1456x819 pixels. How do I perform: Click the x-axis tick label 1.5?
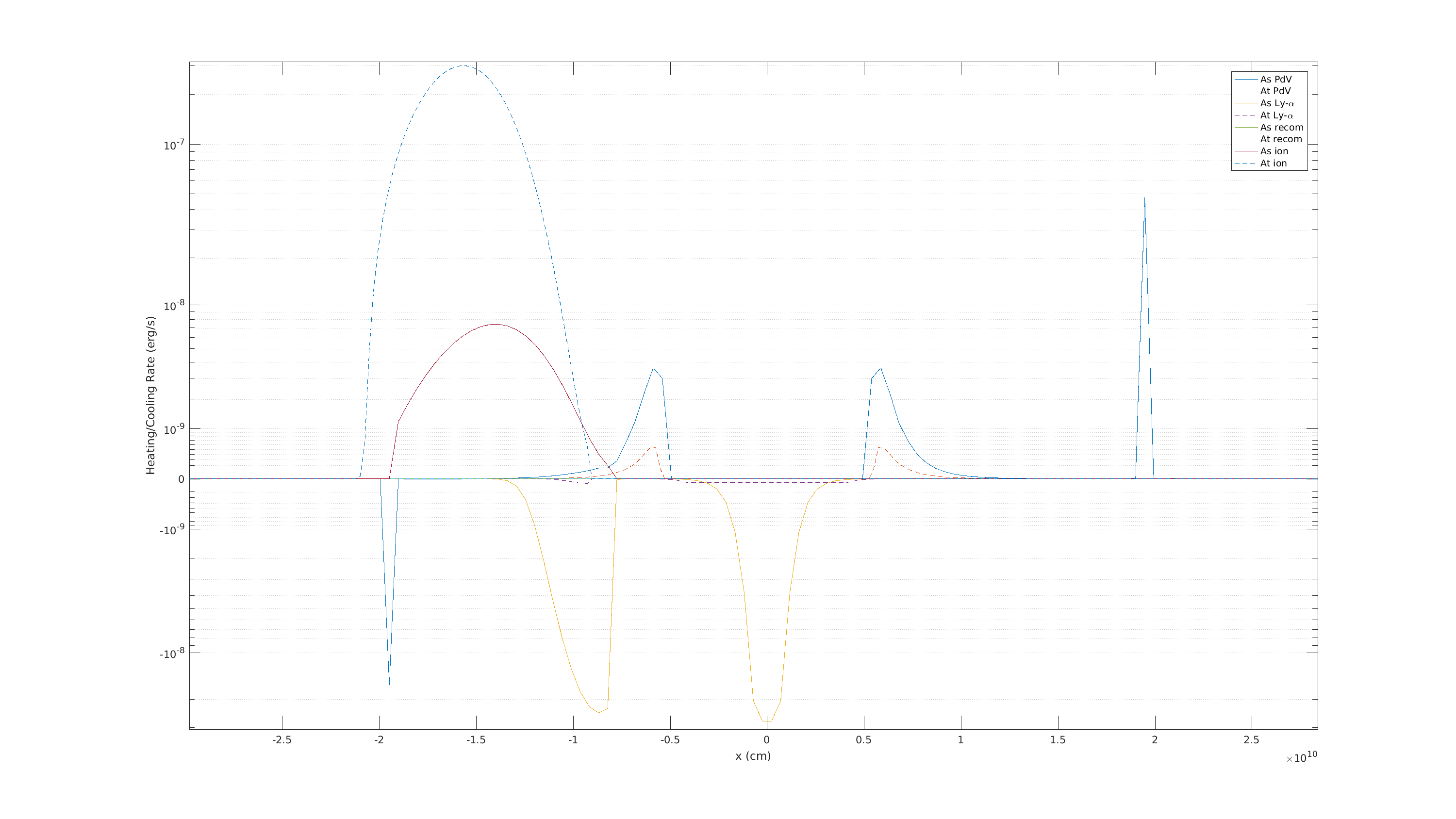coord(1058,740)
